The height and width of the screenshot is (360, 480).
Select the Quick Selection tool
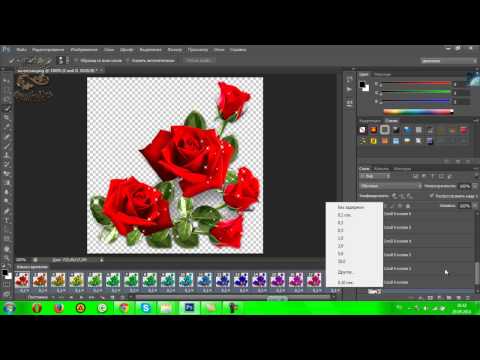coord(7,108)
